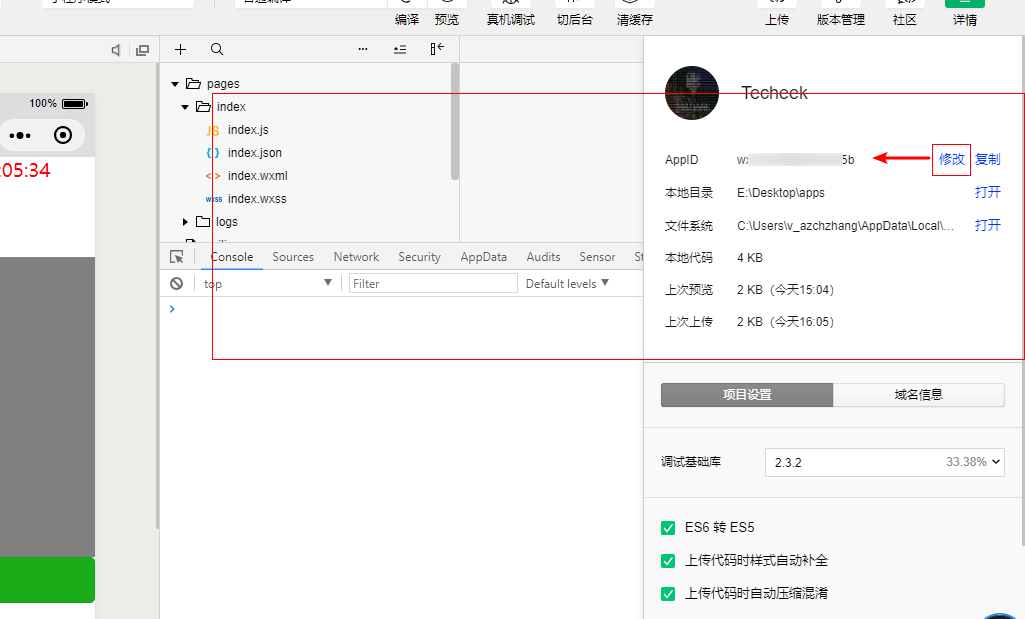Click the clear console icon
This screenshot has width=1025, height=619.
pyautogui.click(x=176, y=284)
